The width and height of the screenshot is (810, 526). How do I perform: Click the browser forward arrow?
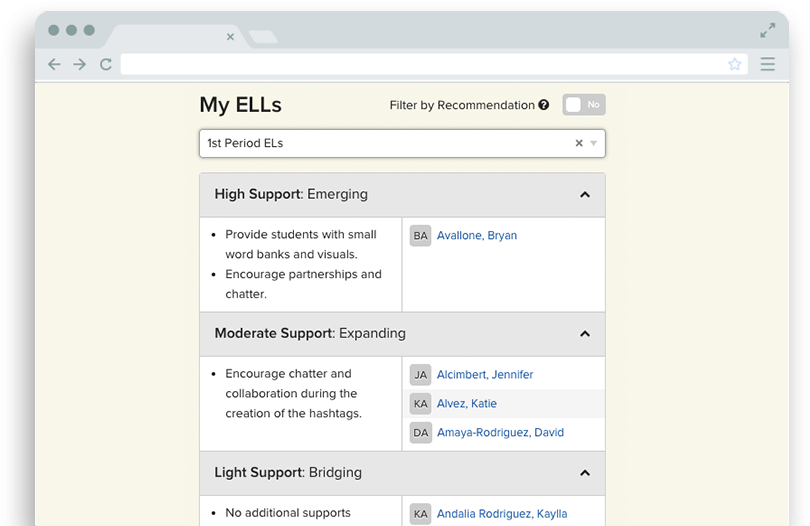[x=80, y=64]
